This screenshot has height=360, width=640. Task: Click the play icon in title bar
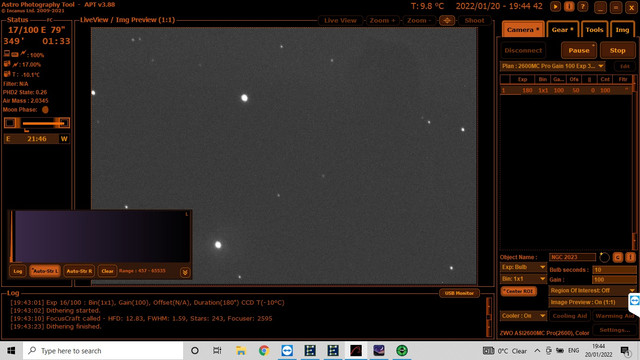click(x=555, y=7)
